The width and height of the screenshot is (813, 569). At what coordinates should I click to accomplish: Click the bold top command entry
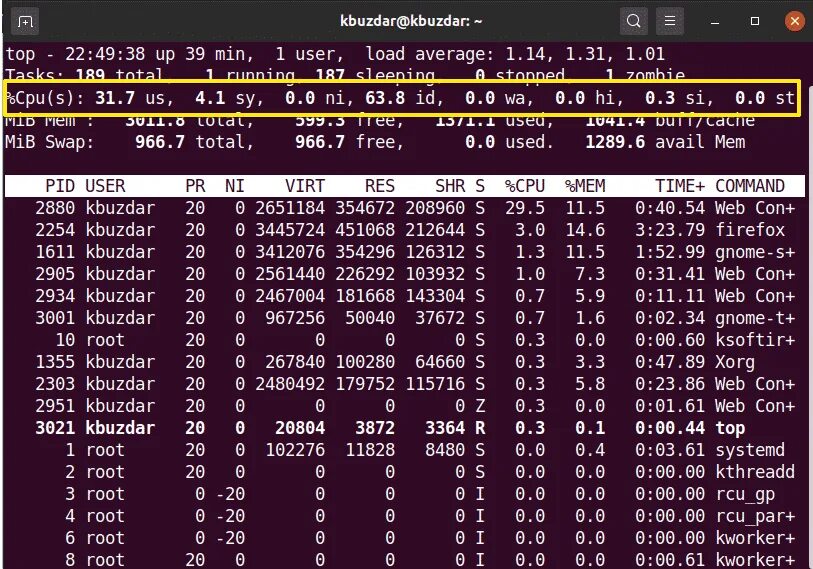pyautogui.click(x=730, y=428)
